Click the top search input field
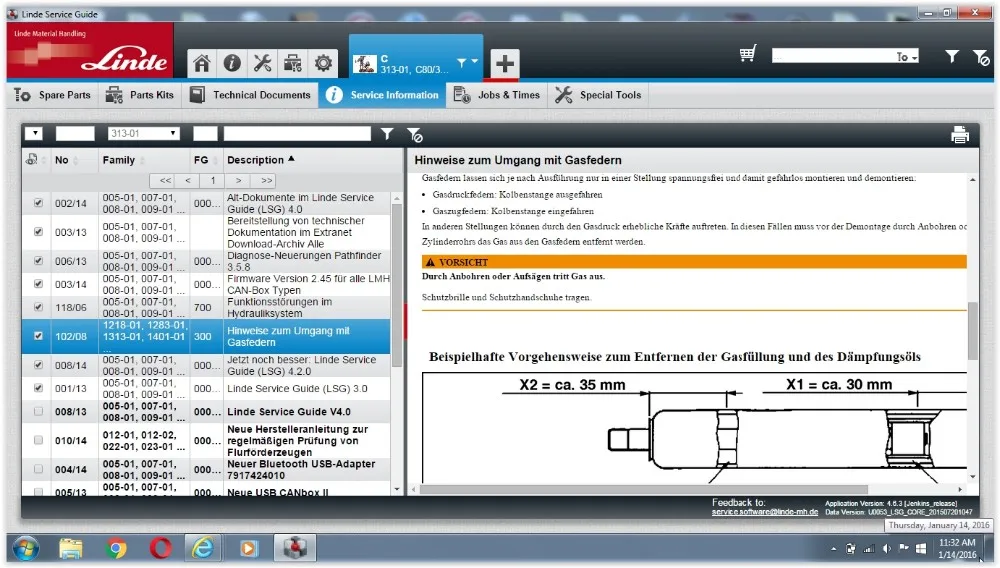 coord(833,57)
